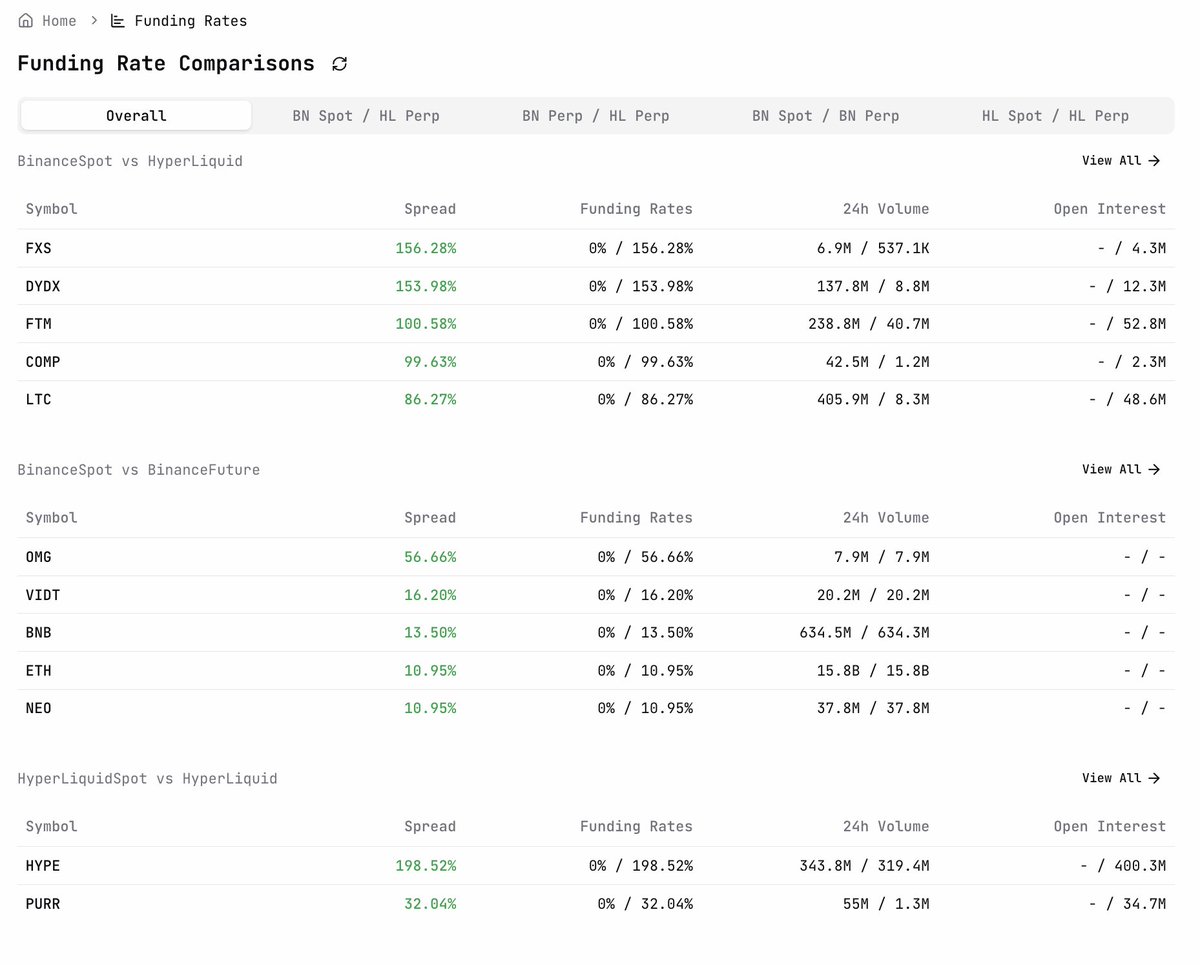Select the Overall tab
Image resolution: width=1200 pixels, height=965 pixels.
point(136,115)
